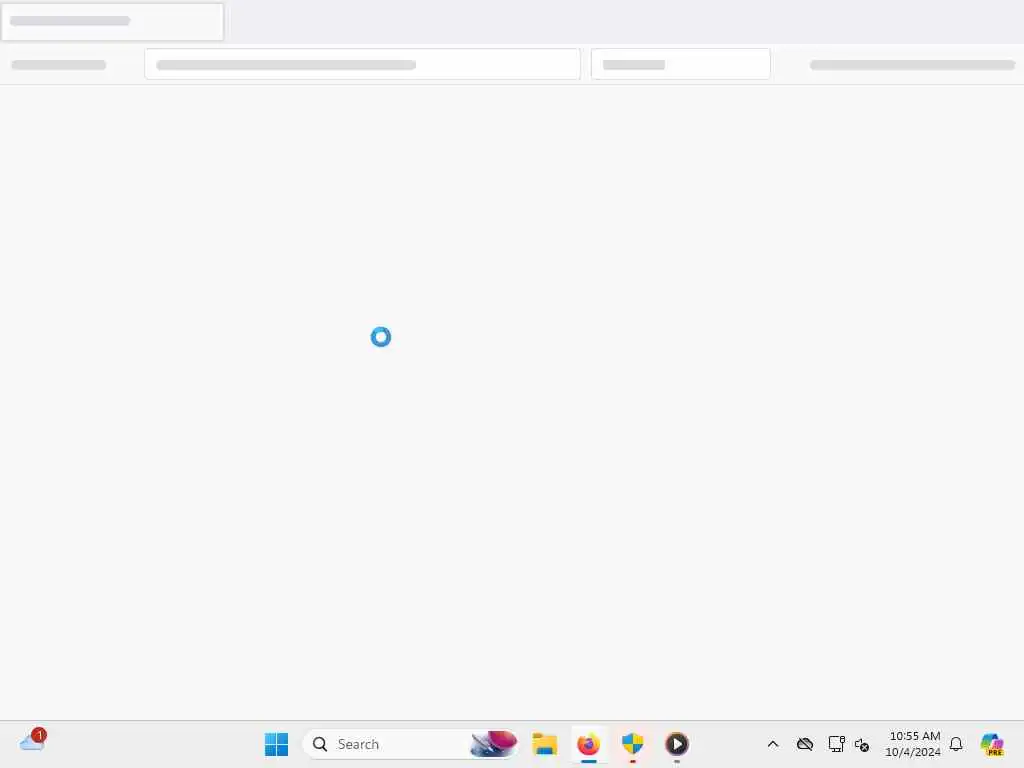
Task: Open the notifications bell icon
Action: (956, 744)
